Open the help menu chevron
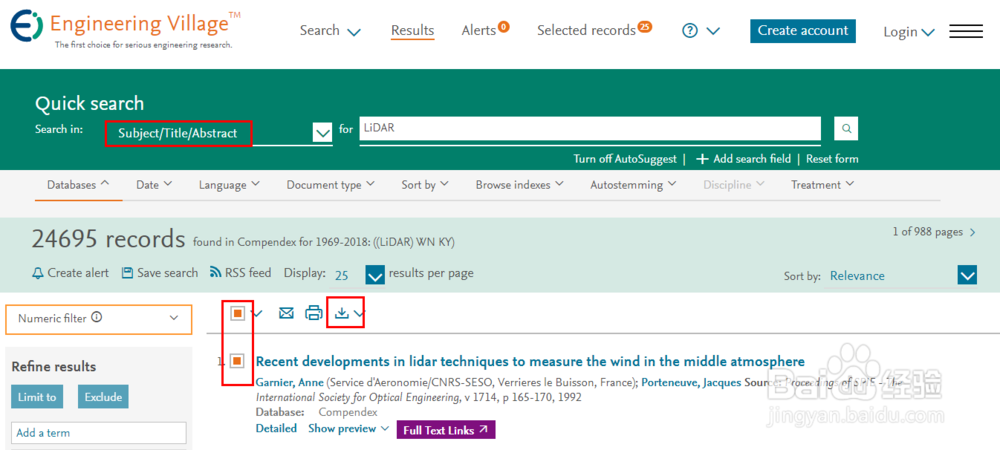This screenshot has height=450, width=1000. (714, 31)
